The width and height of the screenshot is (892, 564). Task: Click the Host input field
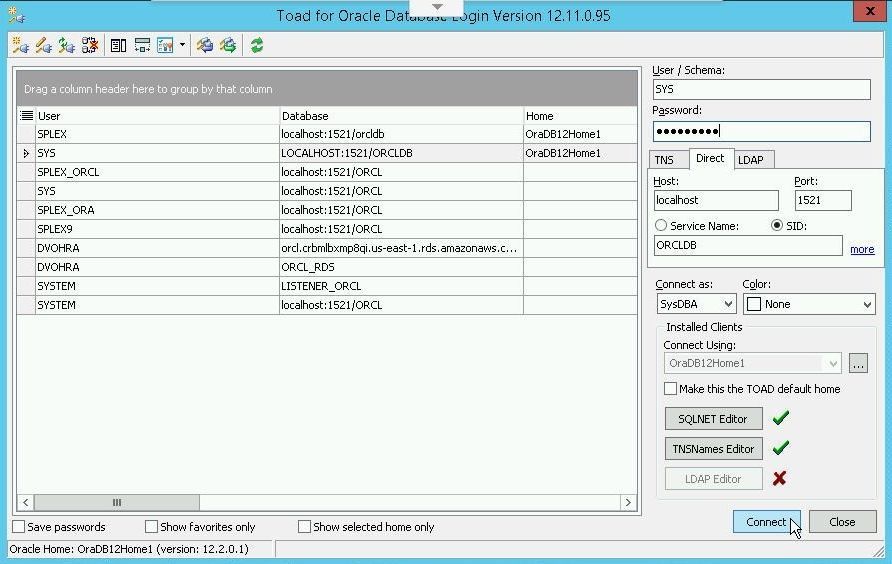(716, 200)
